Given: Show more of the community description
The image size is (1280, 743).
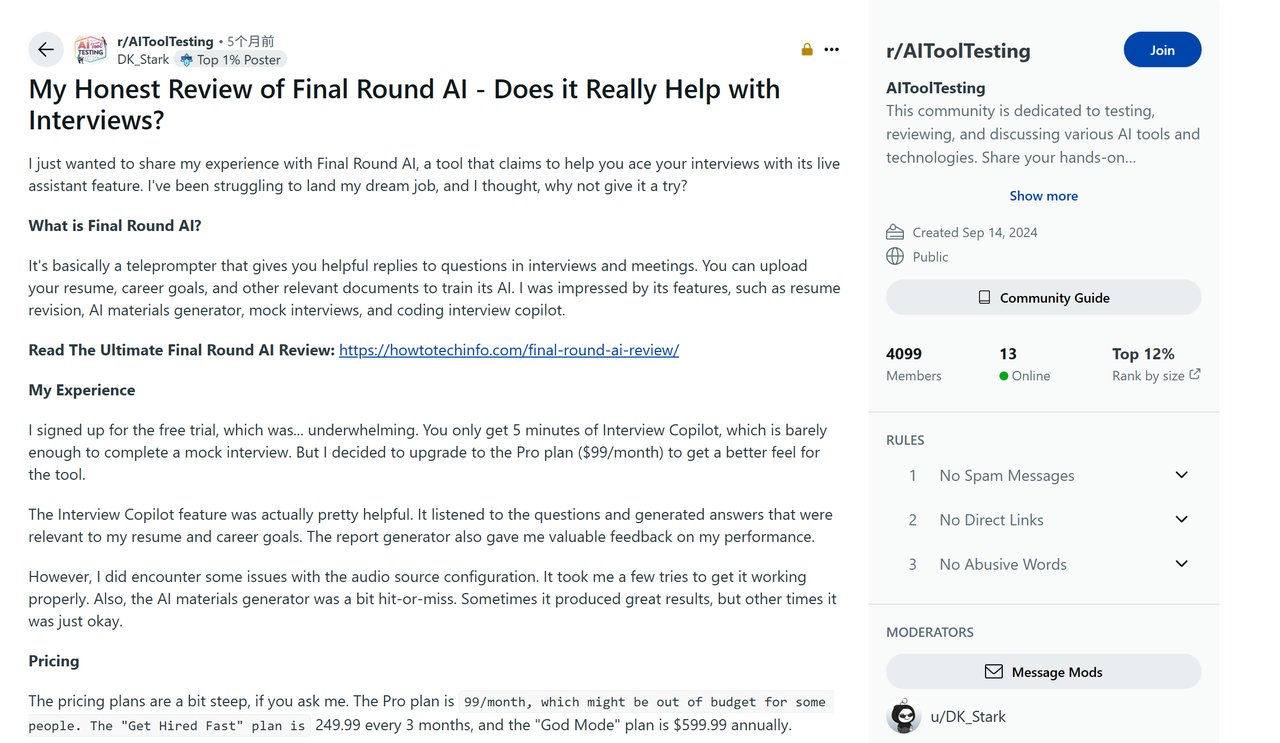Looking at the screenshot, I should (1043, 196).
